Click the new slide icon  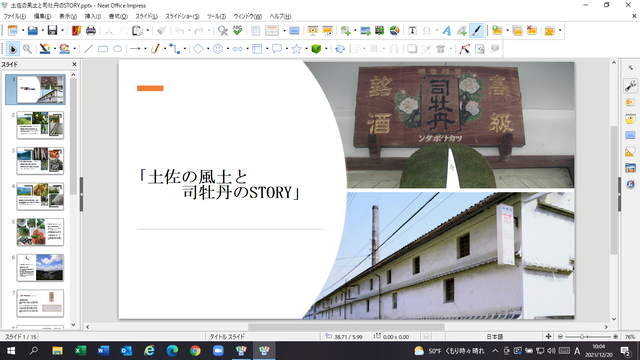pyautogui.click(x=497, y=31)
